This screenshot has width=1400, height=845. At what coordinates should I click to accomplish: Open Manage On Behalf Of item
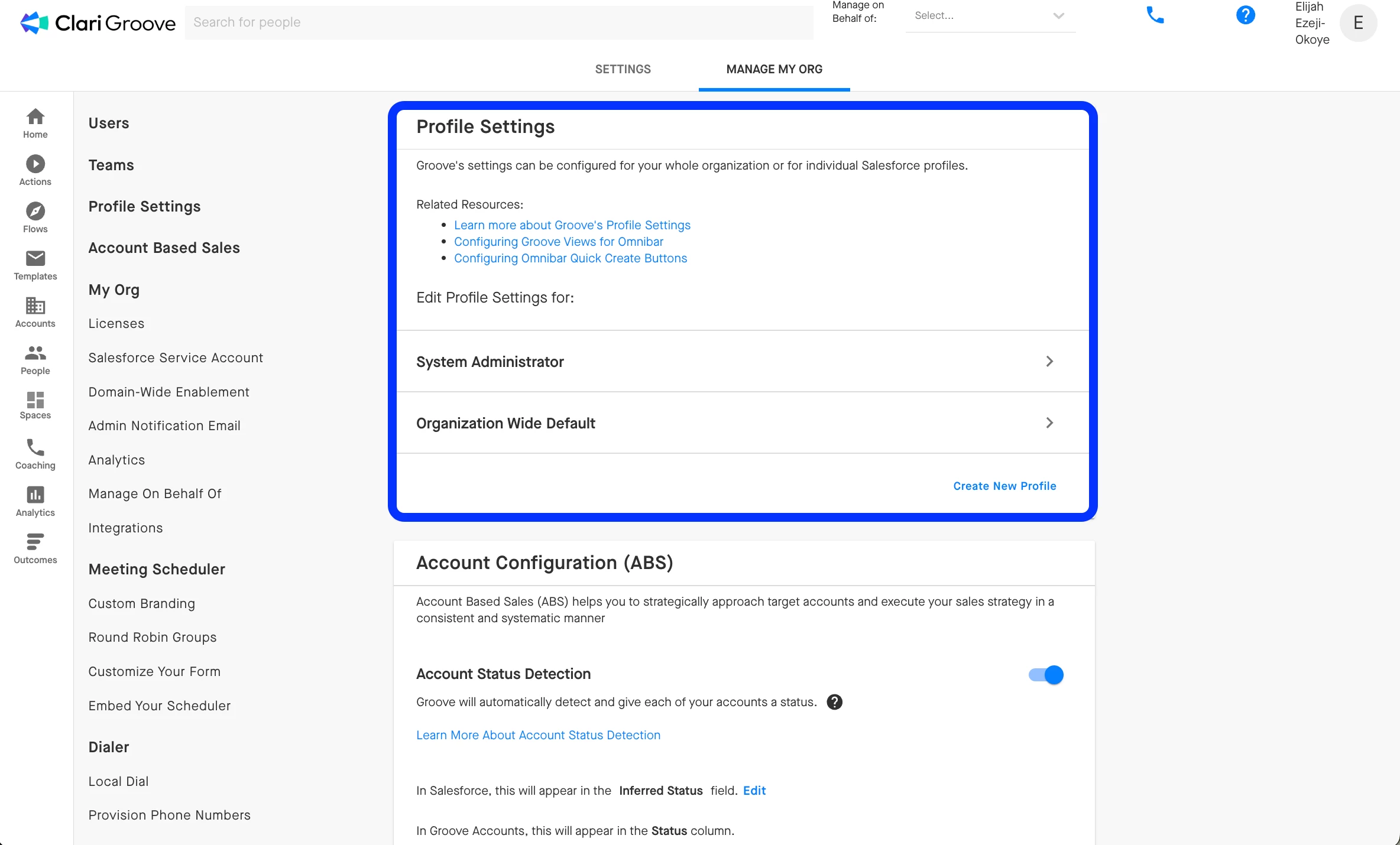(x=155, y=493)
